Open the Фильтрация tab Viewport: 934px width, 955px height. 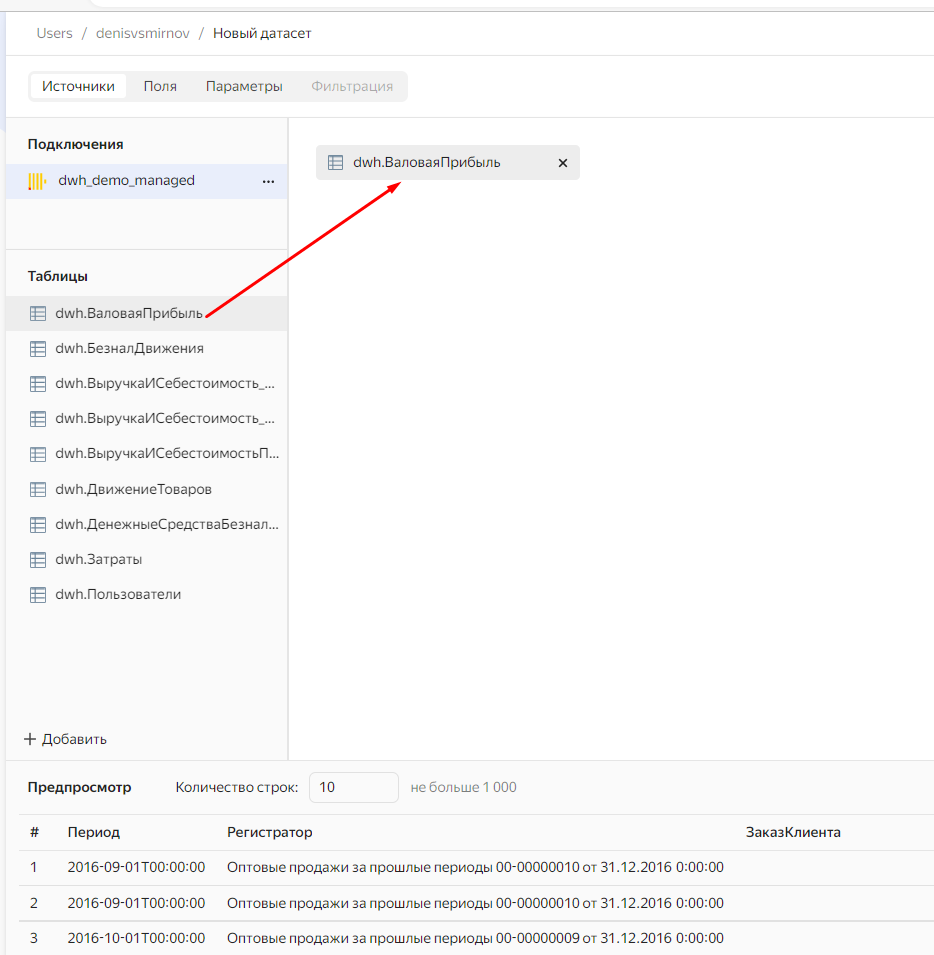[352, 86]
